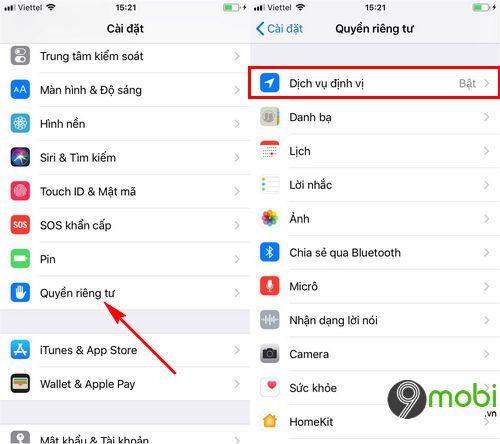Open Nhận dạng lời nói row
This screenshot has width=500, height=444.
375,320
